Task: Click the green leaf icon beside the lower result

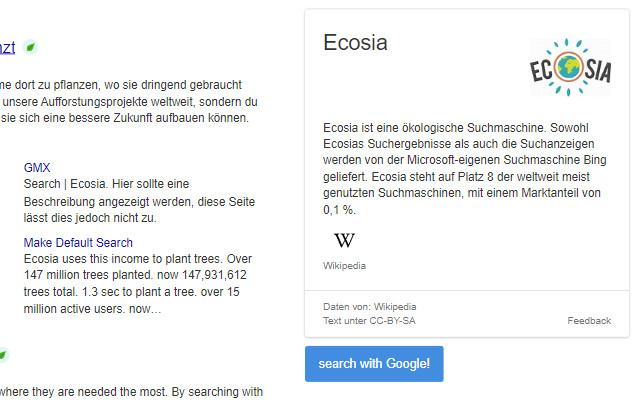Action: [3, 355]
